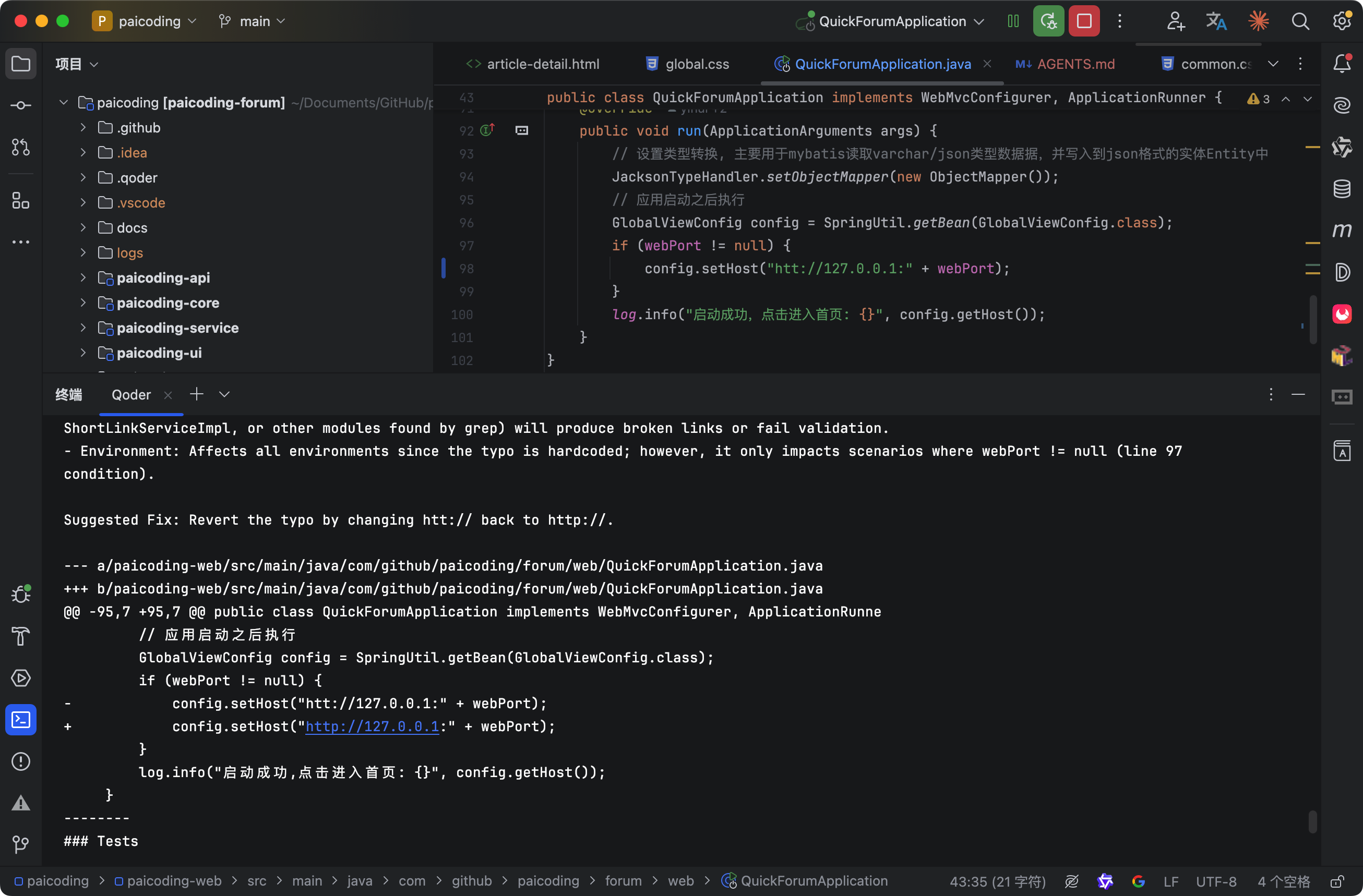Open the Problems tool window
This screenshot has width=1363, height=896.
coord(21,761)
